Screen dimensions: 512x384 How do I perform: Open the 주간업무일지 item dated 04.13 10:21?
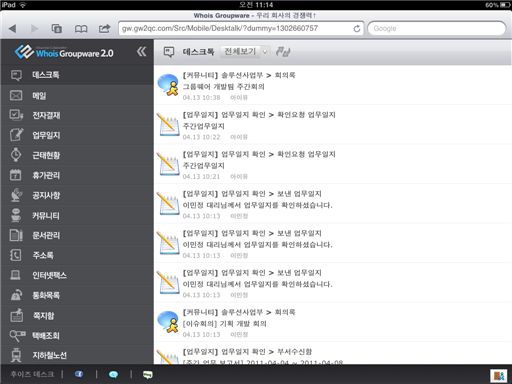[x=333, y=164]
